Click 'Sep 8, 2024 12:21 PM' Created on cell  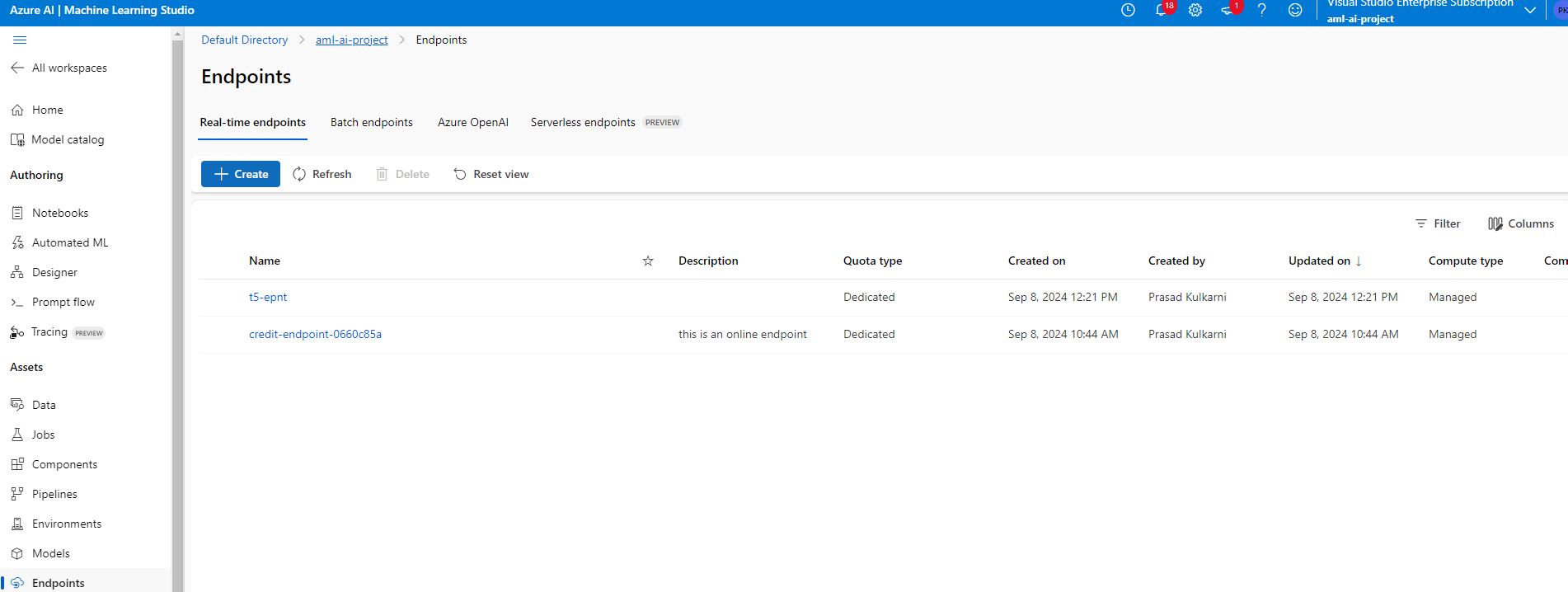1063,297
